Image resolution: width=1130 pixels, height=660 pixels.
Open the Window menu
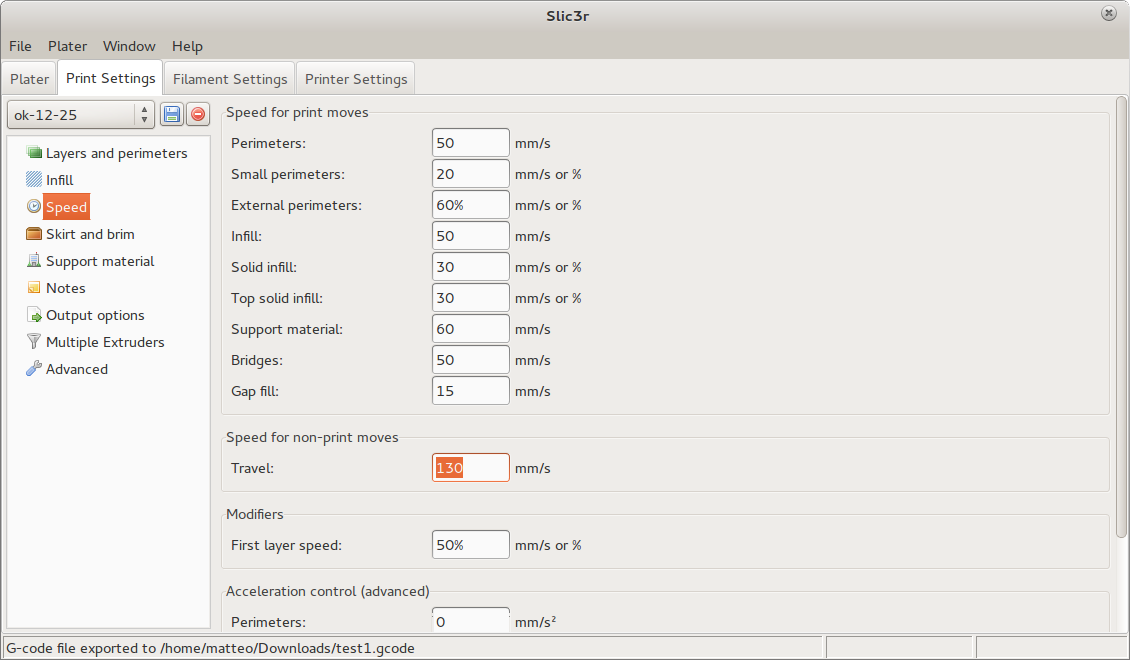coord(129,46)
